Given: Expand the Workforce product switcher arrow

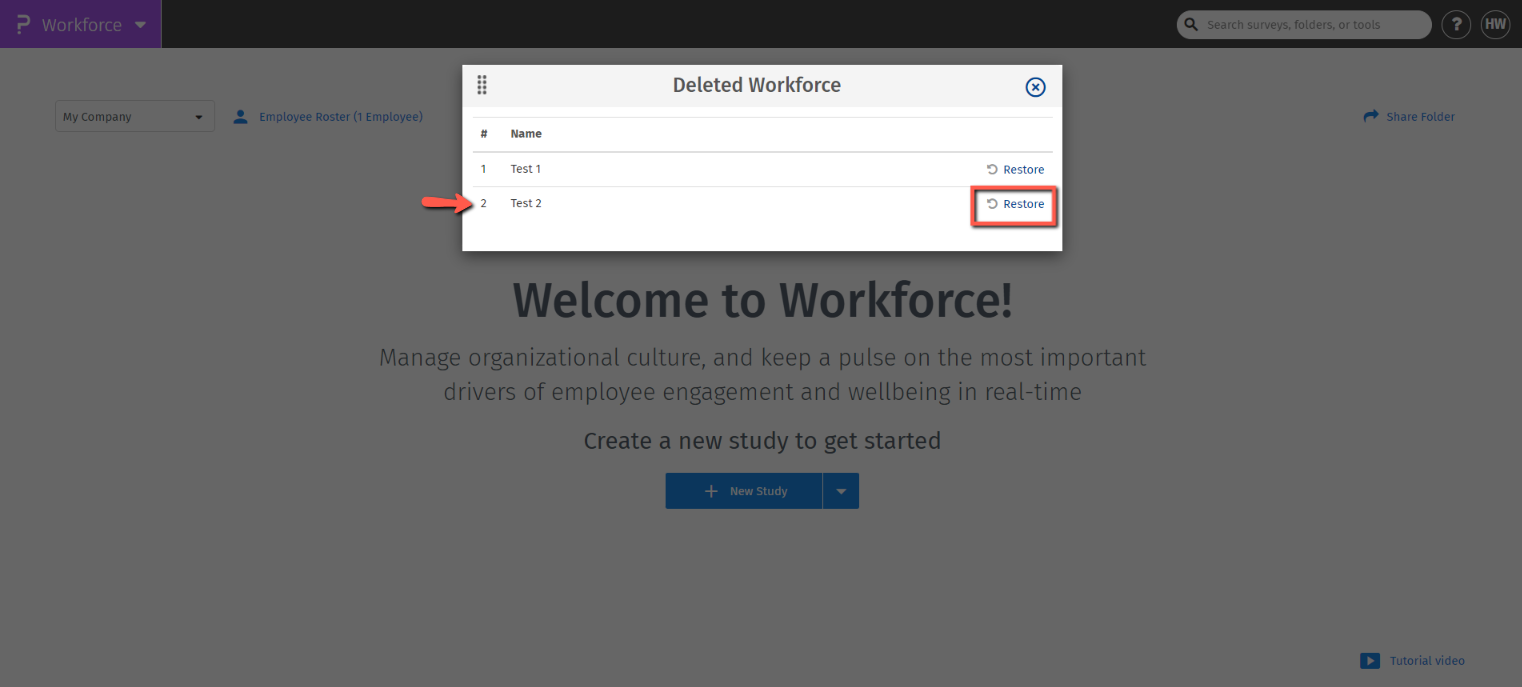Looking at the screenshot, I should click(x=140, y=25).
